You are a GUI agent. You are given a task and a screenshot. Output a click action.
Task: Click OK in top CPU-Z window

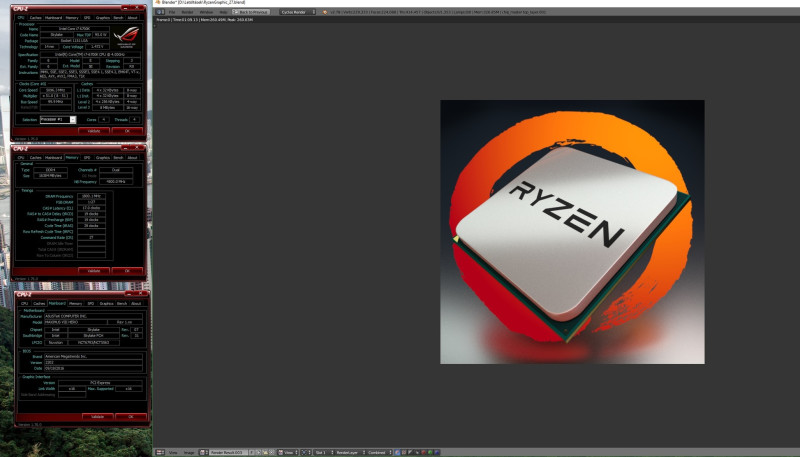(128, 131)
